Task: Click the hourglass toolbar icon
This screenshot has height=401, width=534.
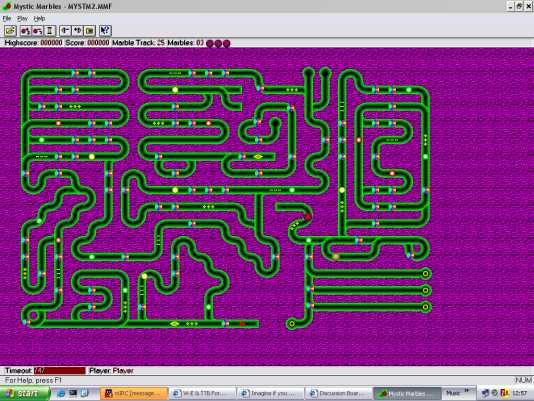Action: (50, 31)
